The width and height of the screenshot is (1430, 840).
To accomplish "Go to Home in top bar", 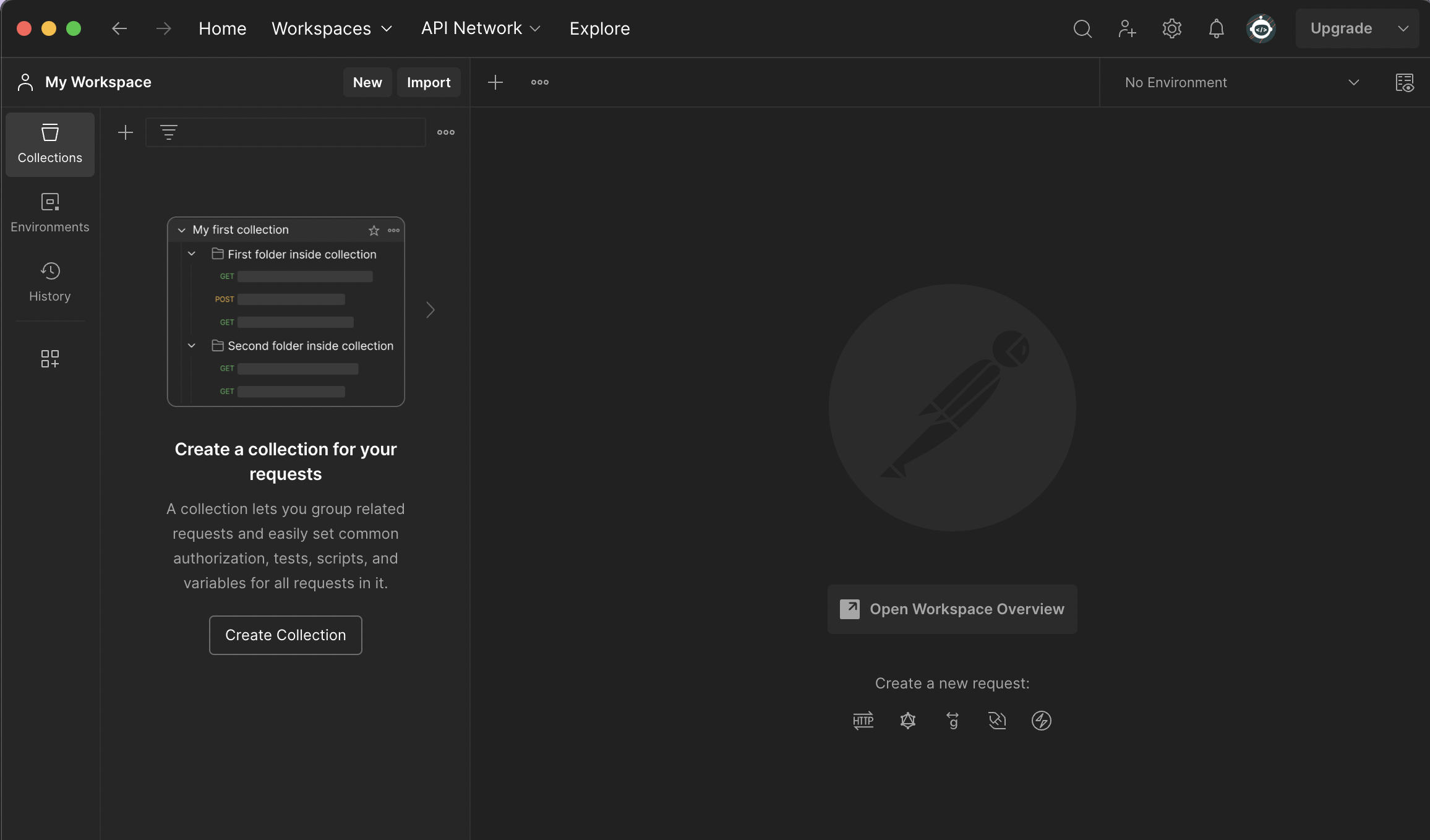I will (x=222, y=28).
